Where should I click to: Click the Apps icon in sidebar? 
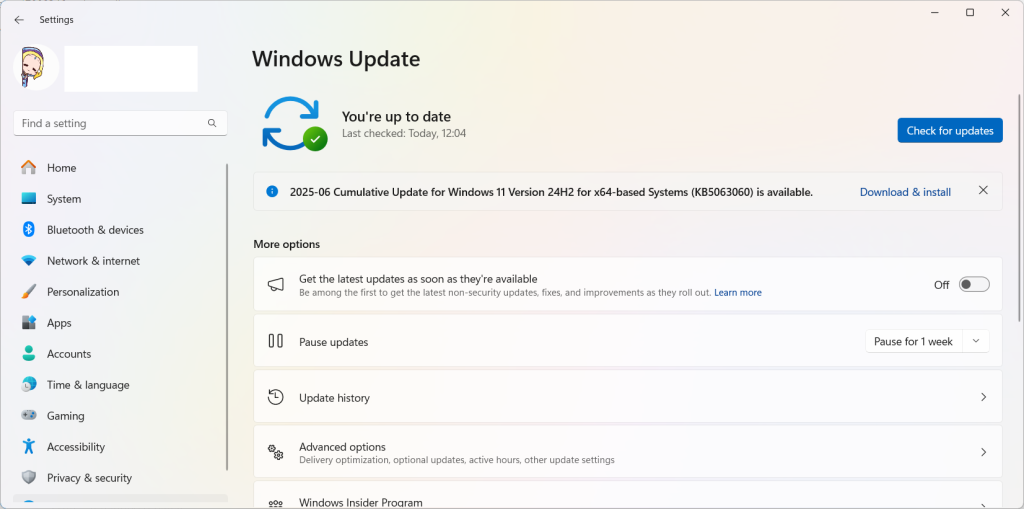pos(29,323)
